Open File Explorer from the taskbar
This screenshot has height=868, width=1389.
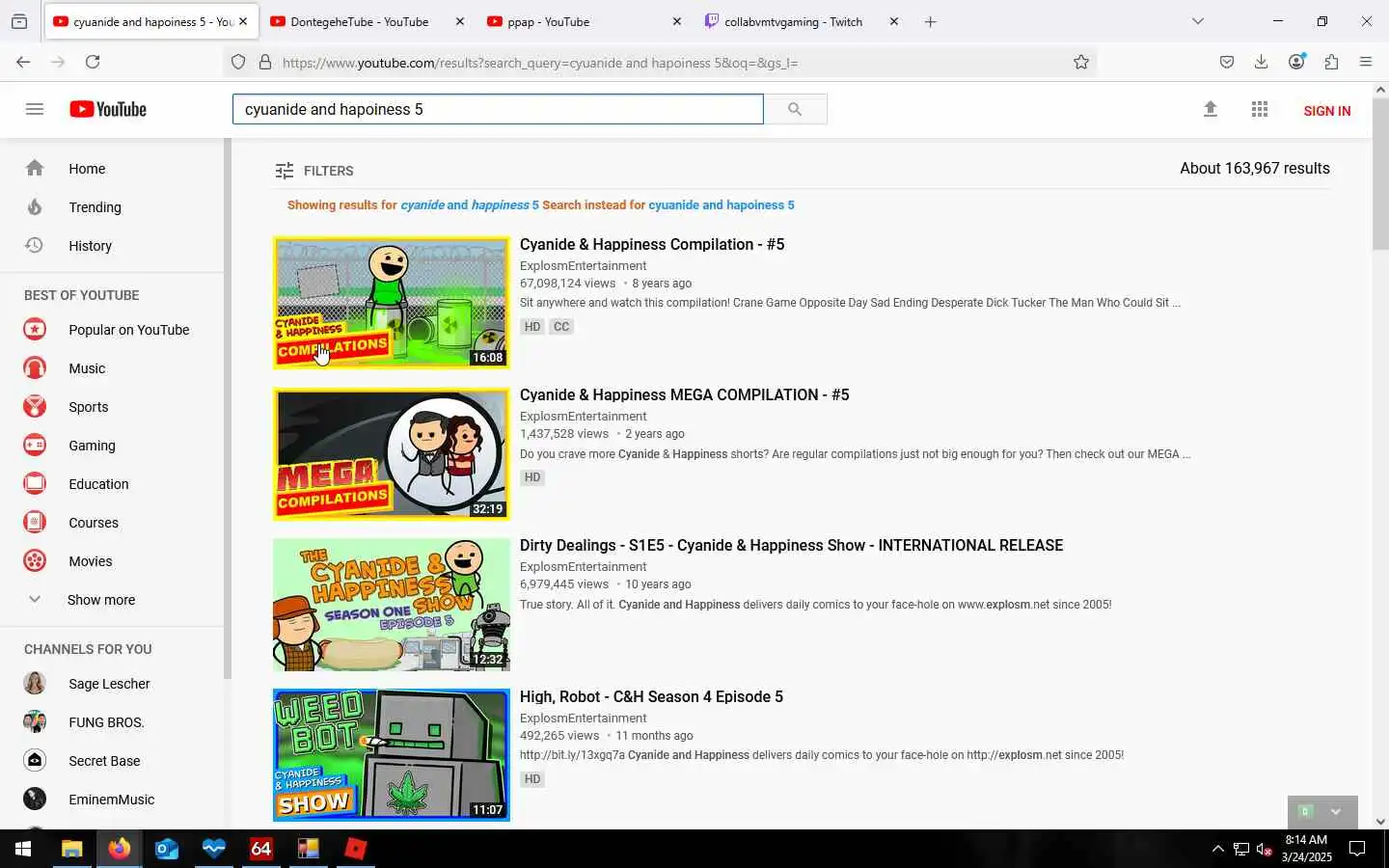(x=71, y=849)
